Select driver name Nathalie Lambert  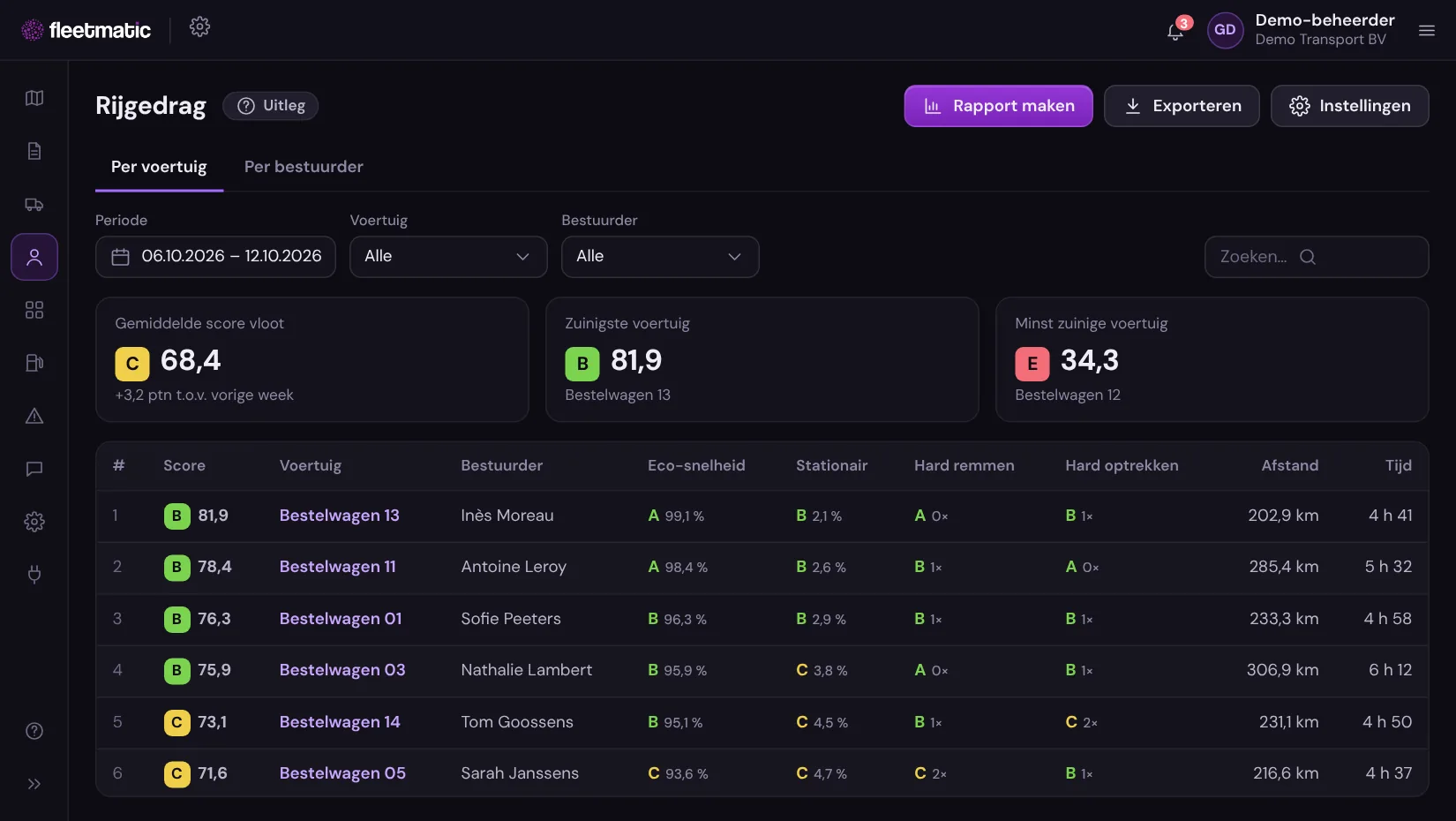527,670
